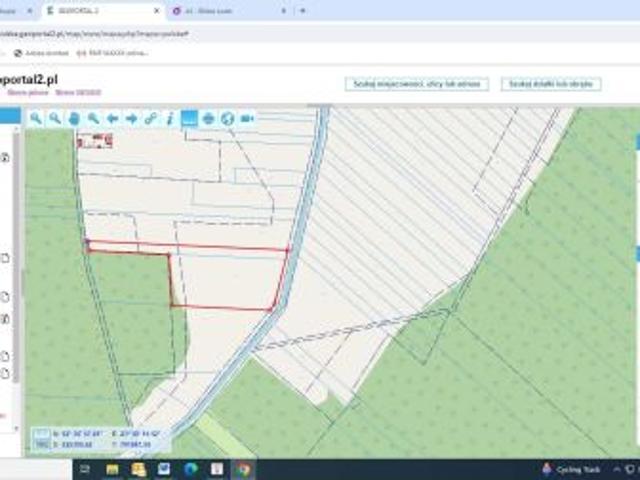Screen dimensions: 640x480
Task: Open a new browser tab with plus
Action: [x=303, y=10]
